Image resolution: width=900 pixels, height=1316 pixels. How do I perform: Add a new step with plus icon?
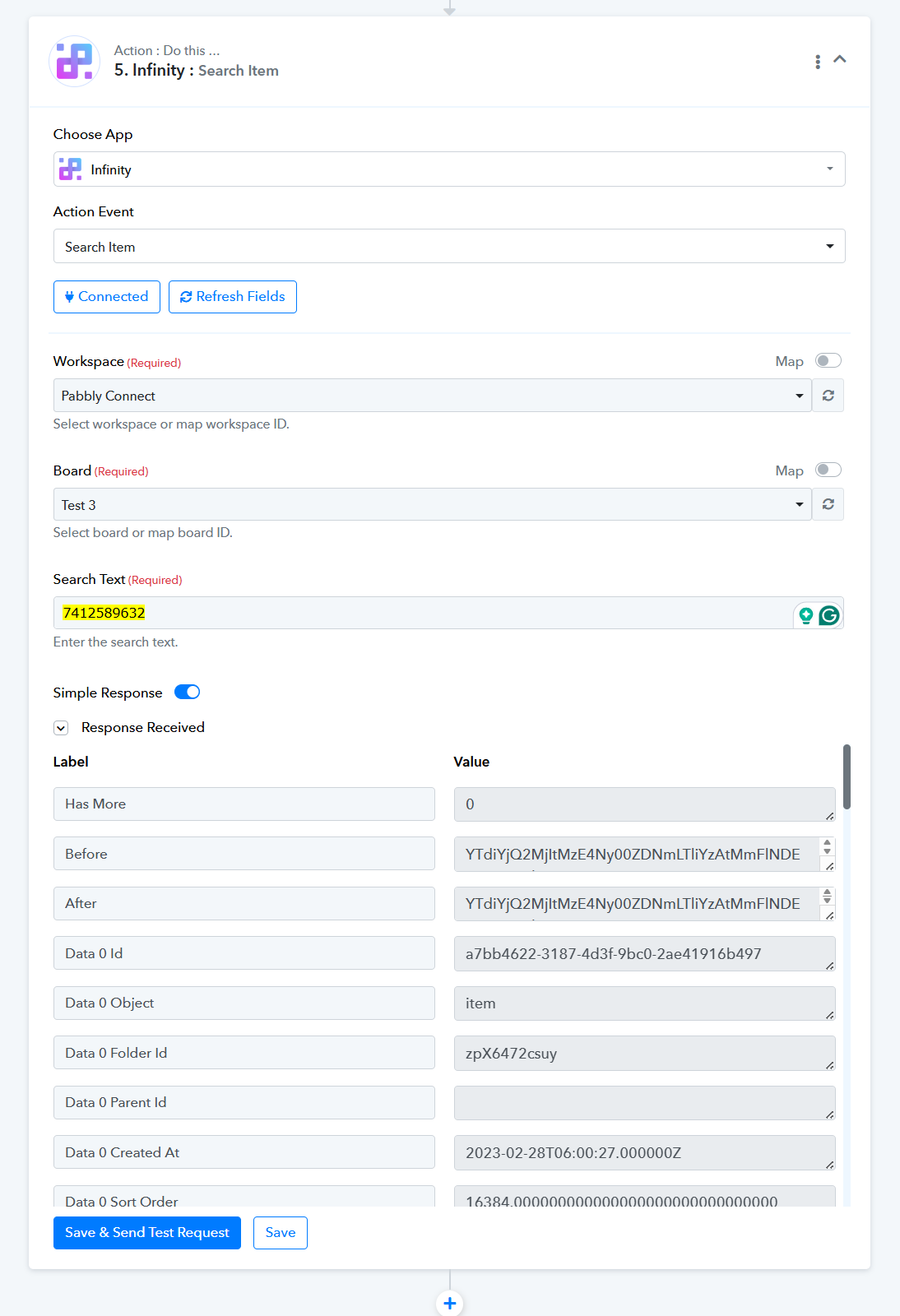point(450,1303)
